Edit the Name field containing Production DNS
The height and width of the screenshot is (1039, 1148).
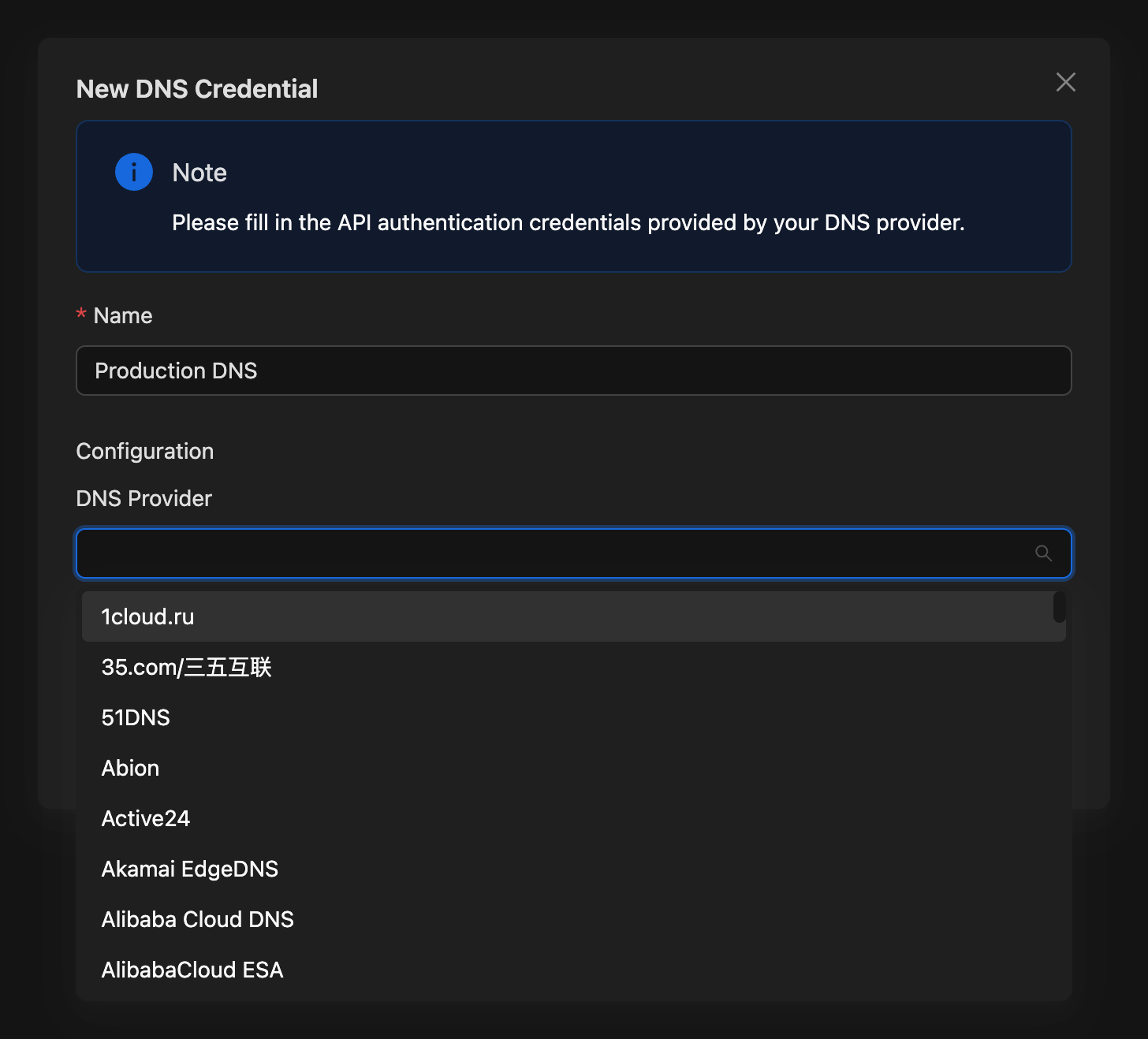pyautogui.click(x=573, y=371)
